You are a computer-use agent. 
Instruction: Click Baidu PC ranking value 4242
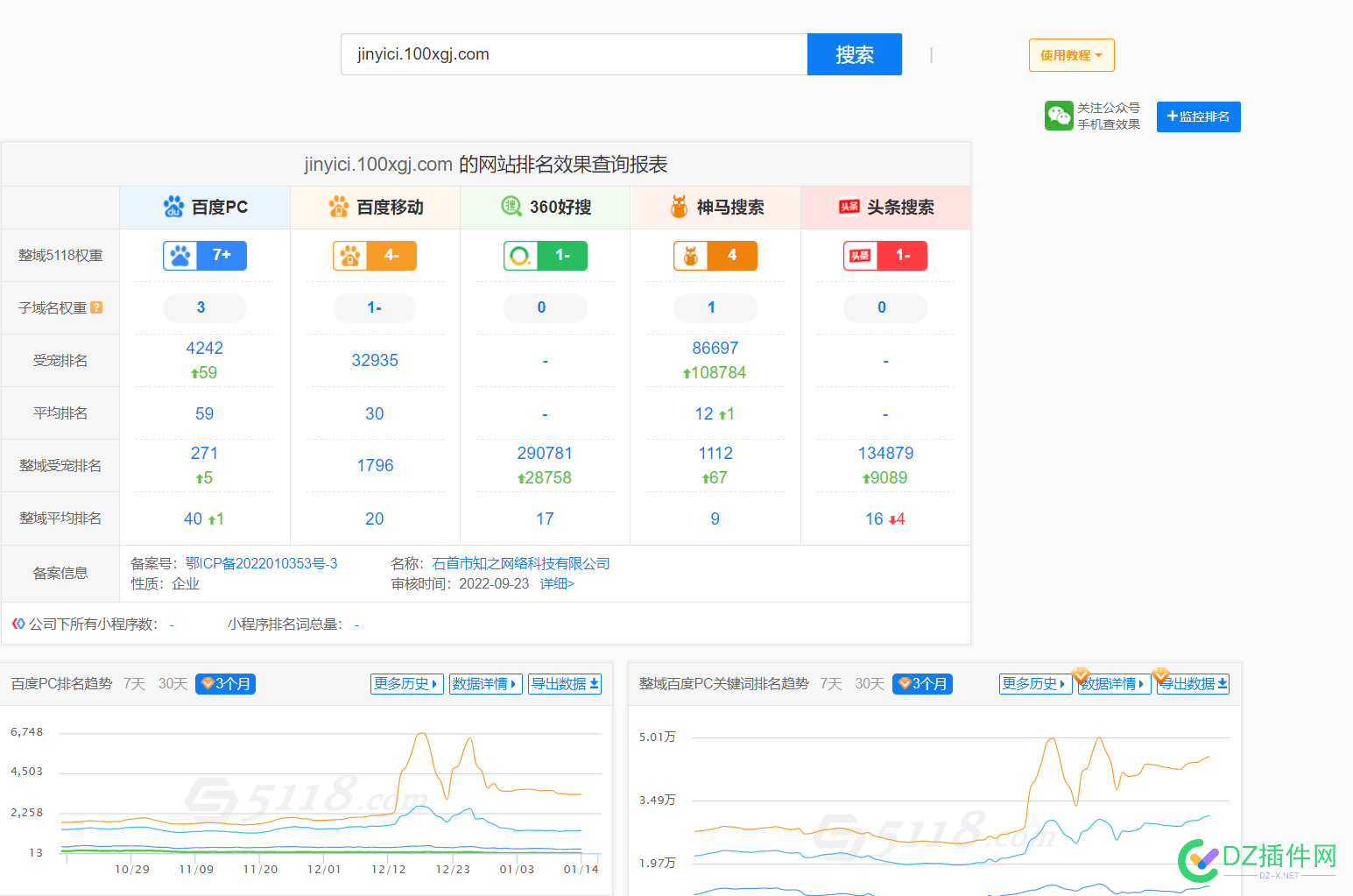click(205, 348)
